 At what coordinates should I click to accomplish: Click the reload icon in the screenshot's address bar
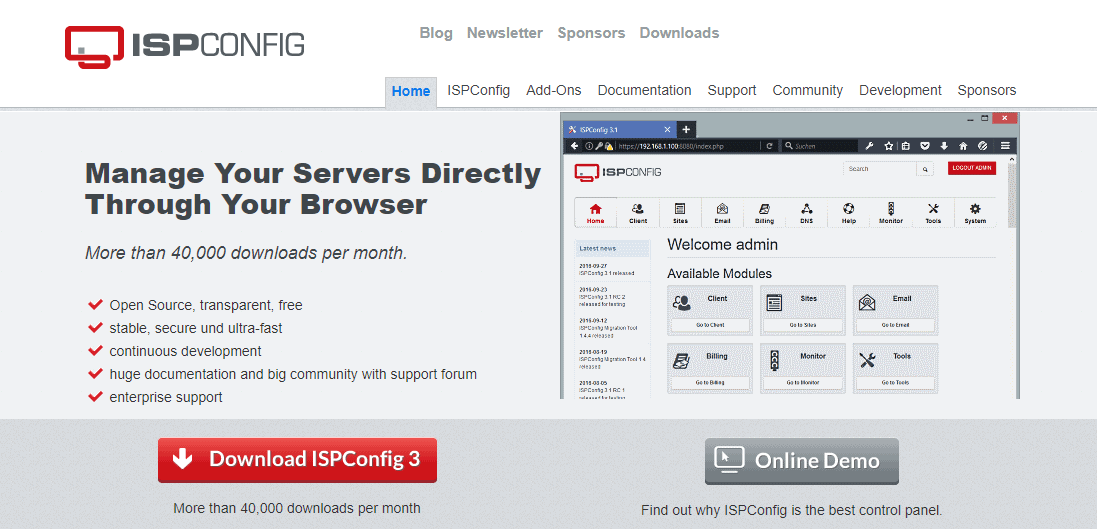[x=769, y=146]
